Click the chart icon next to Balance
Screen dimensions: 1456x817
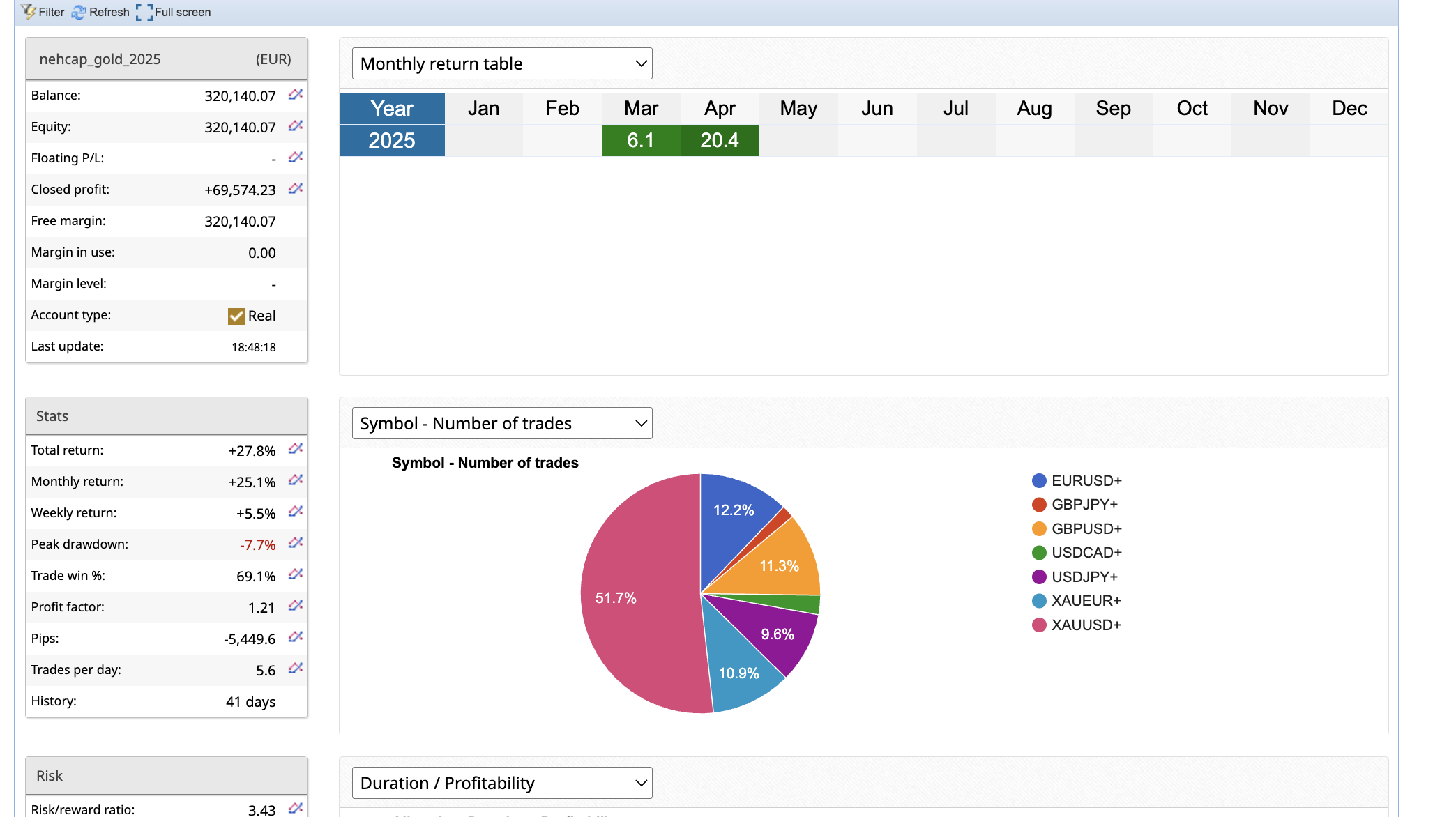[x=296, y=94]
